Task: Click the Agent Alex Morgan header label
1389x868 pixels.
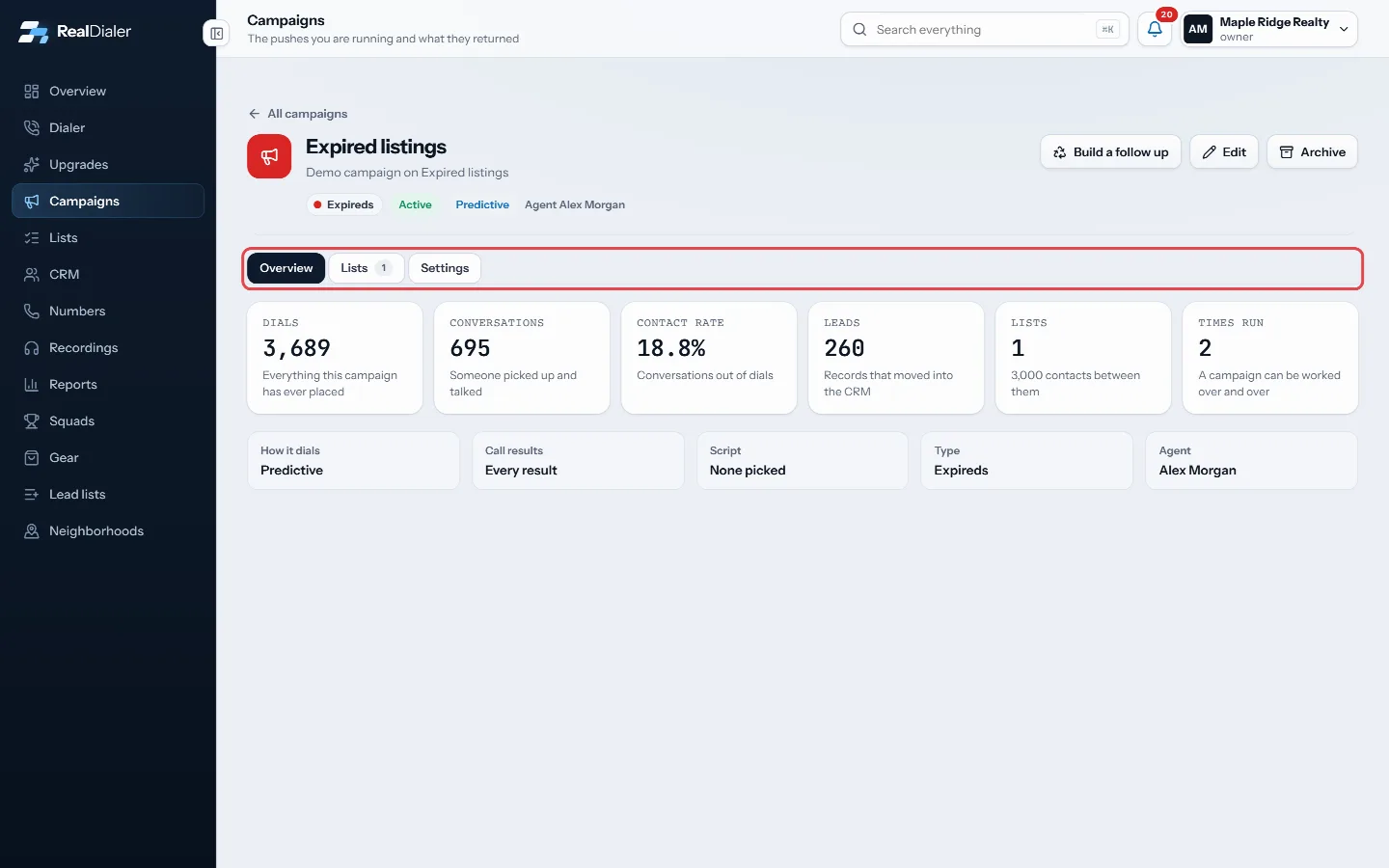Action: (x=575, y=204)
